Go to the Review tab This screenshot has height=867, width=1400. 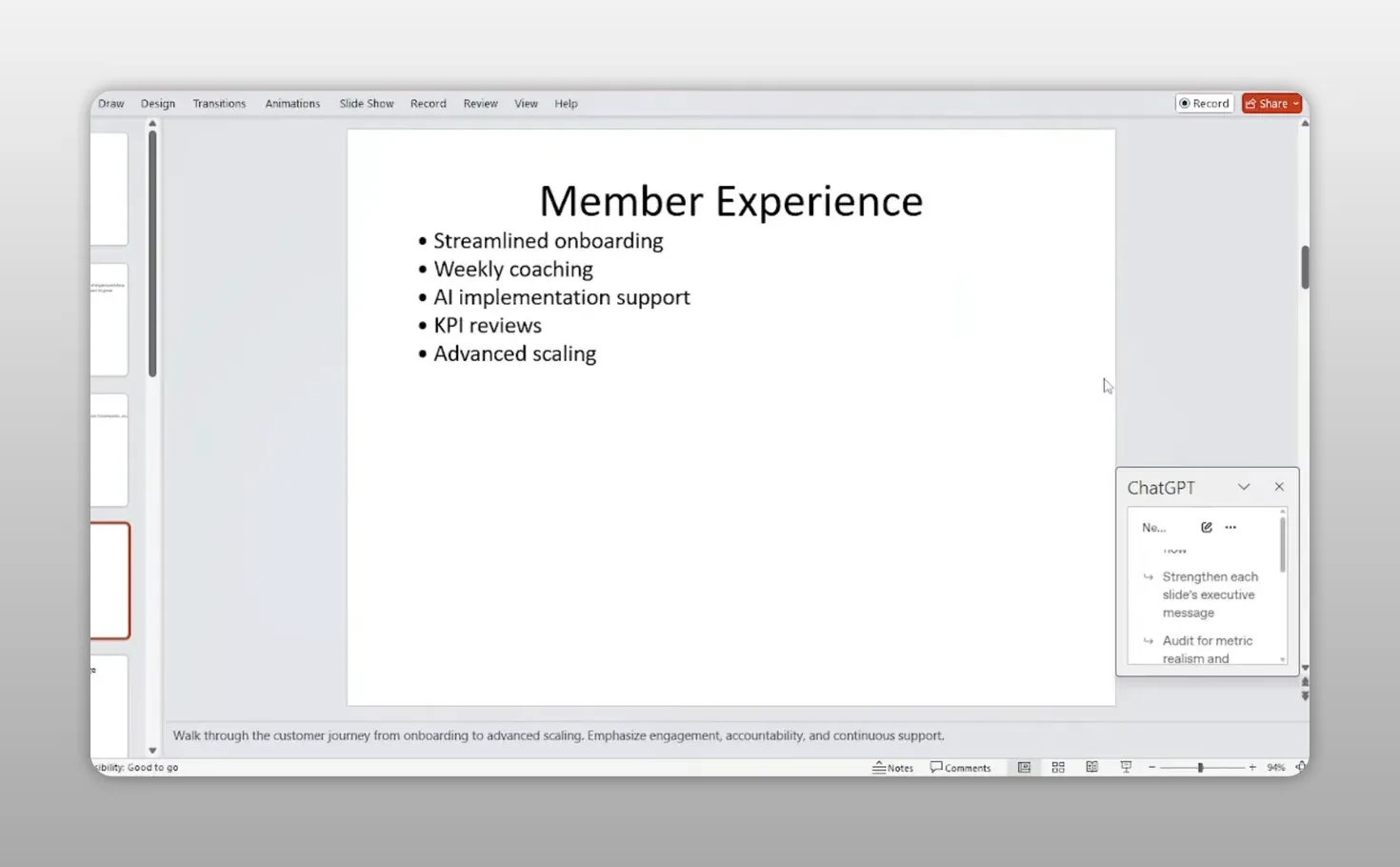click(481, 104)
